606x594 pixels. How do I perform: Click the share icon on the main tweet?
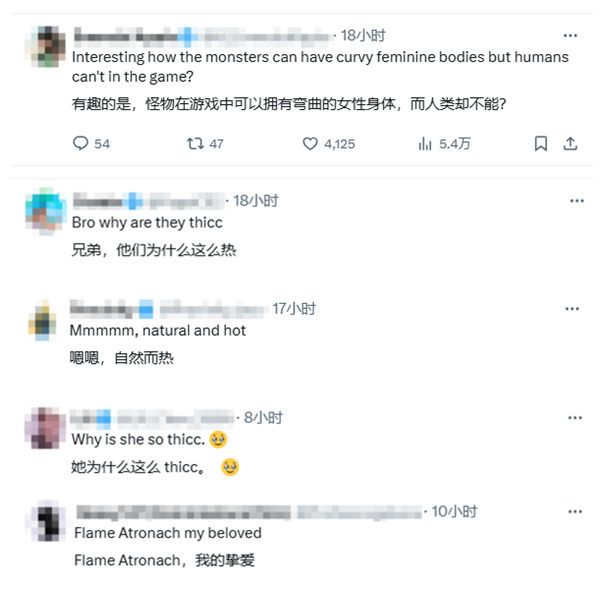pyautogui.click(x=570, y=143)
